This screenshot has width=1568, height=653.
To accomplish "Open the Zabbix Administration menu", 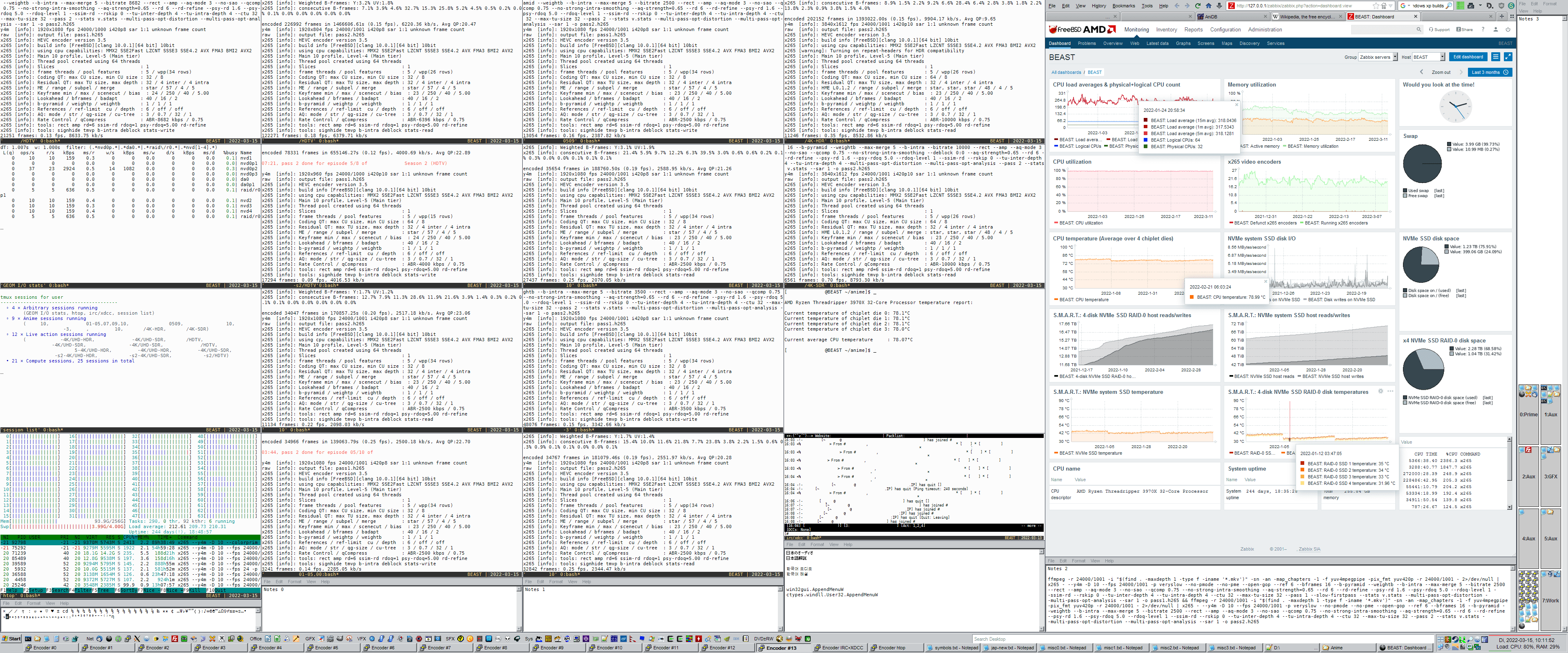I will pos(1265,30).
